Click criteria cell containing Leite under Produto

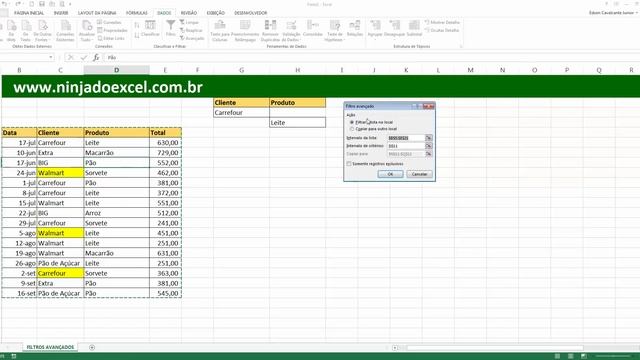(298, 123)
